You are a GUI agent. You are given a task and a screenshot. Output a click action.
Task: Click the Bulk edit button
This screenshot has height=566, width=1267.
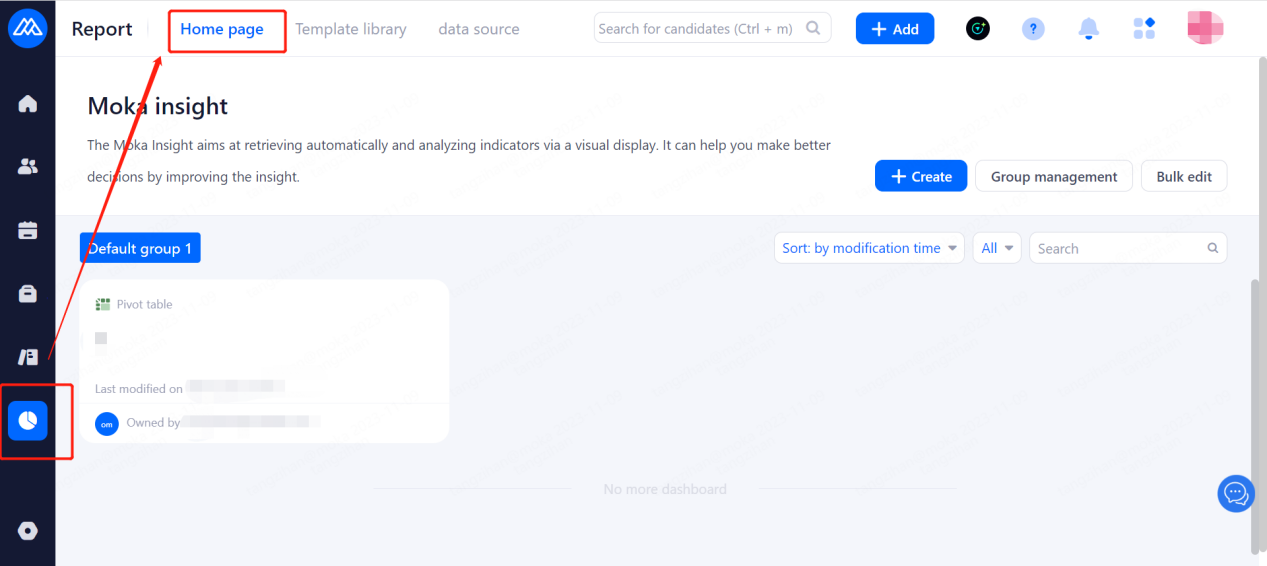pos(1184,176)
